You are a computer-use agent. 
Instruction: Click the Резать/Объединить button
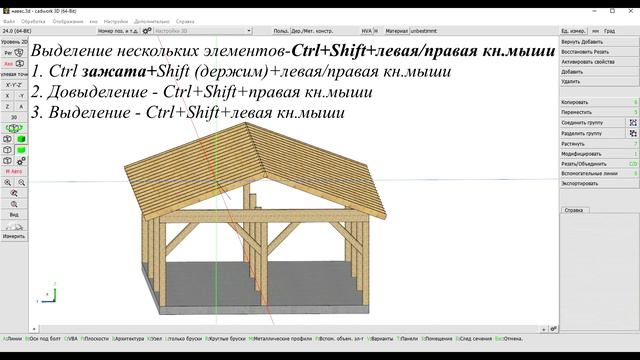(599, 164)
